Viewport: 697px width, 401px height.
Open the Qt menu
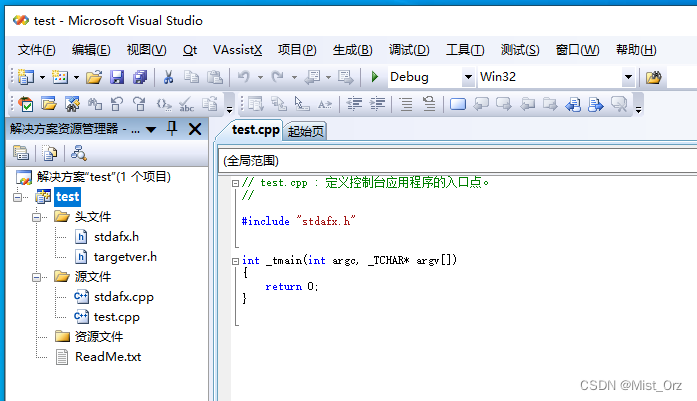coord(190,50)
